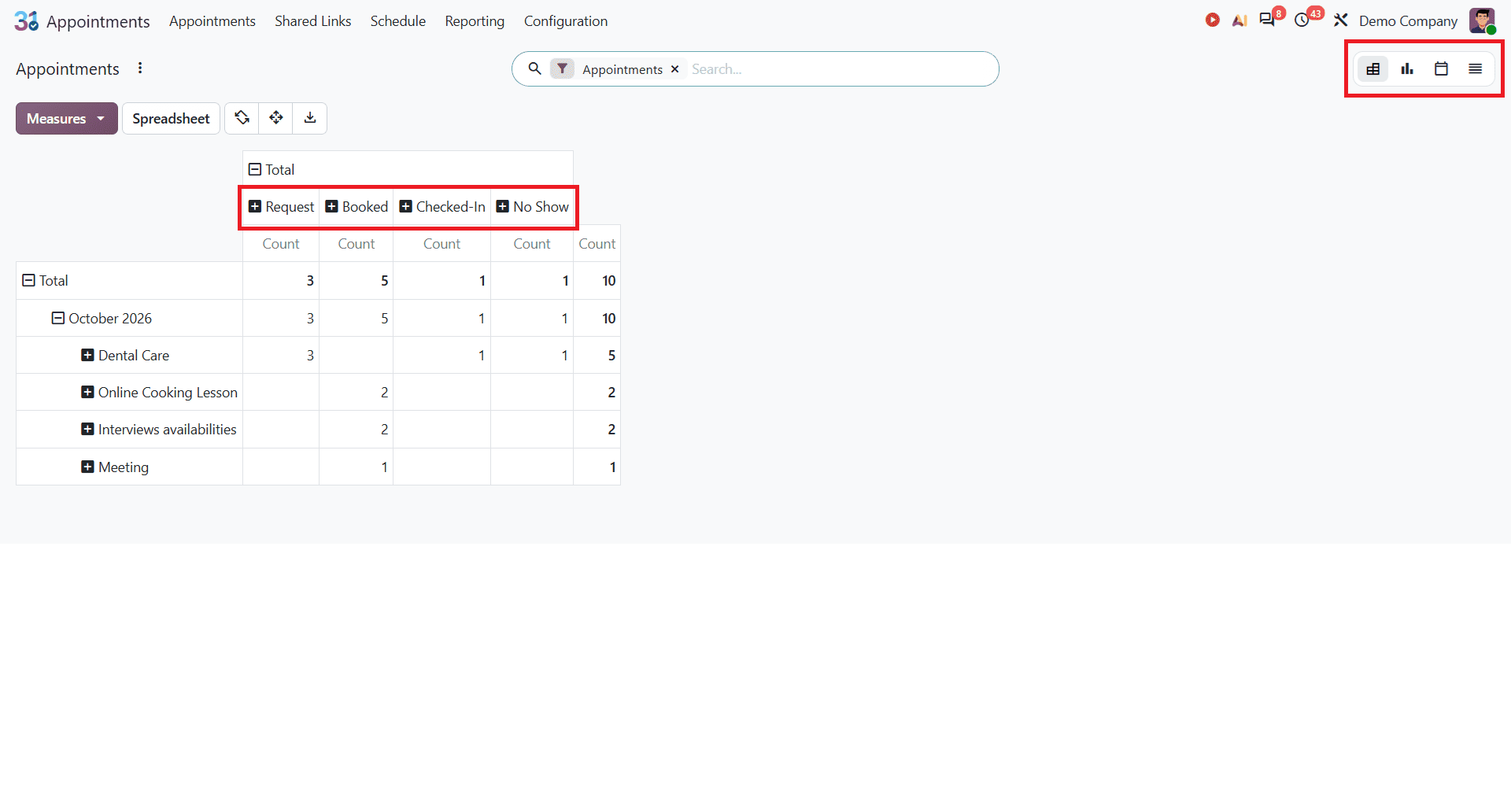Open the vertical dots actions menu
1511x812 pixels.
coord(140,68)
